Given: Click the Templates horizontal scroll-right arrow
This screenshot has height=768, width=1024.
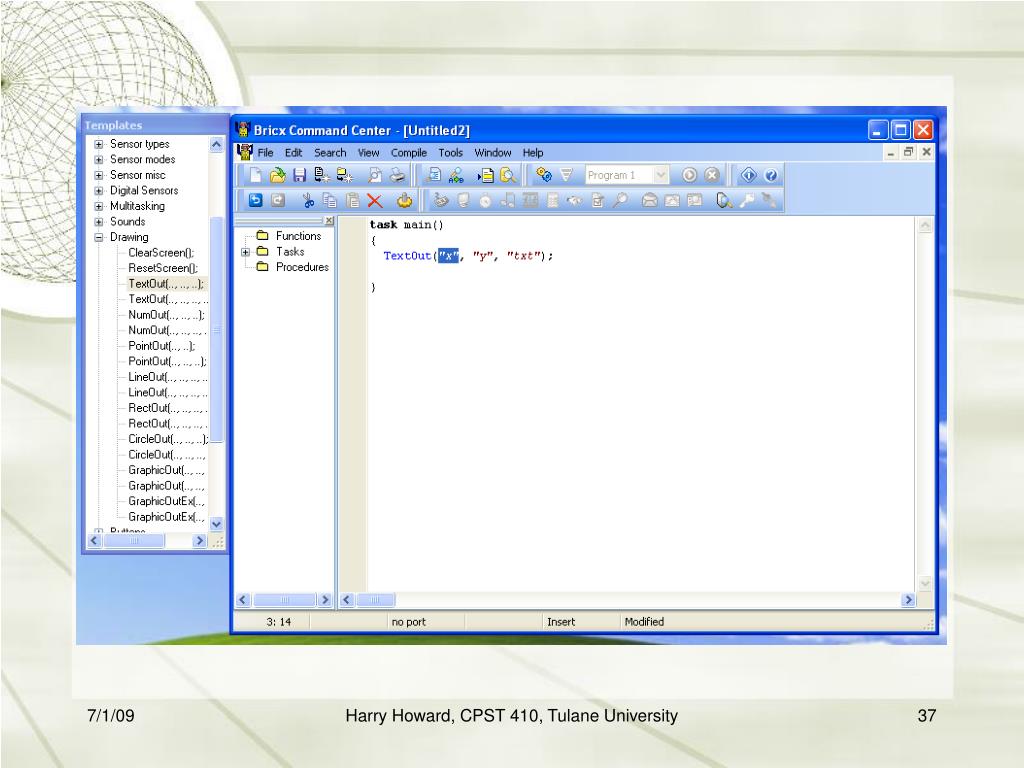Looking at the screenshot, I should 200,541.
